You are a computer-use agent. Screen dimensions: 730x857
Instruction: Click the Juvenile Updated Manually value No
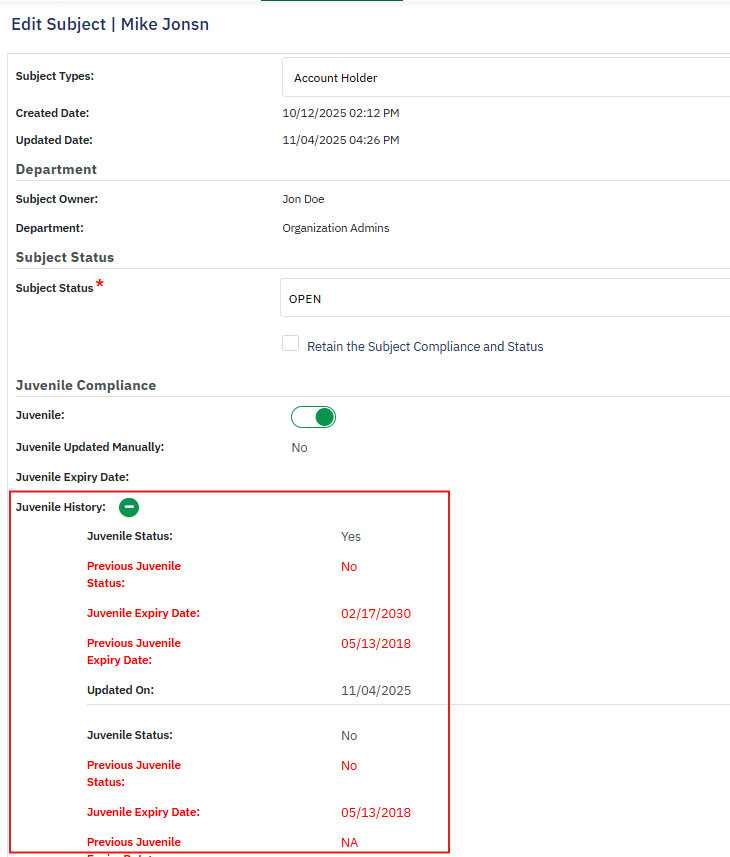(x=300, y=447)
